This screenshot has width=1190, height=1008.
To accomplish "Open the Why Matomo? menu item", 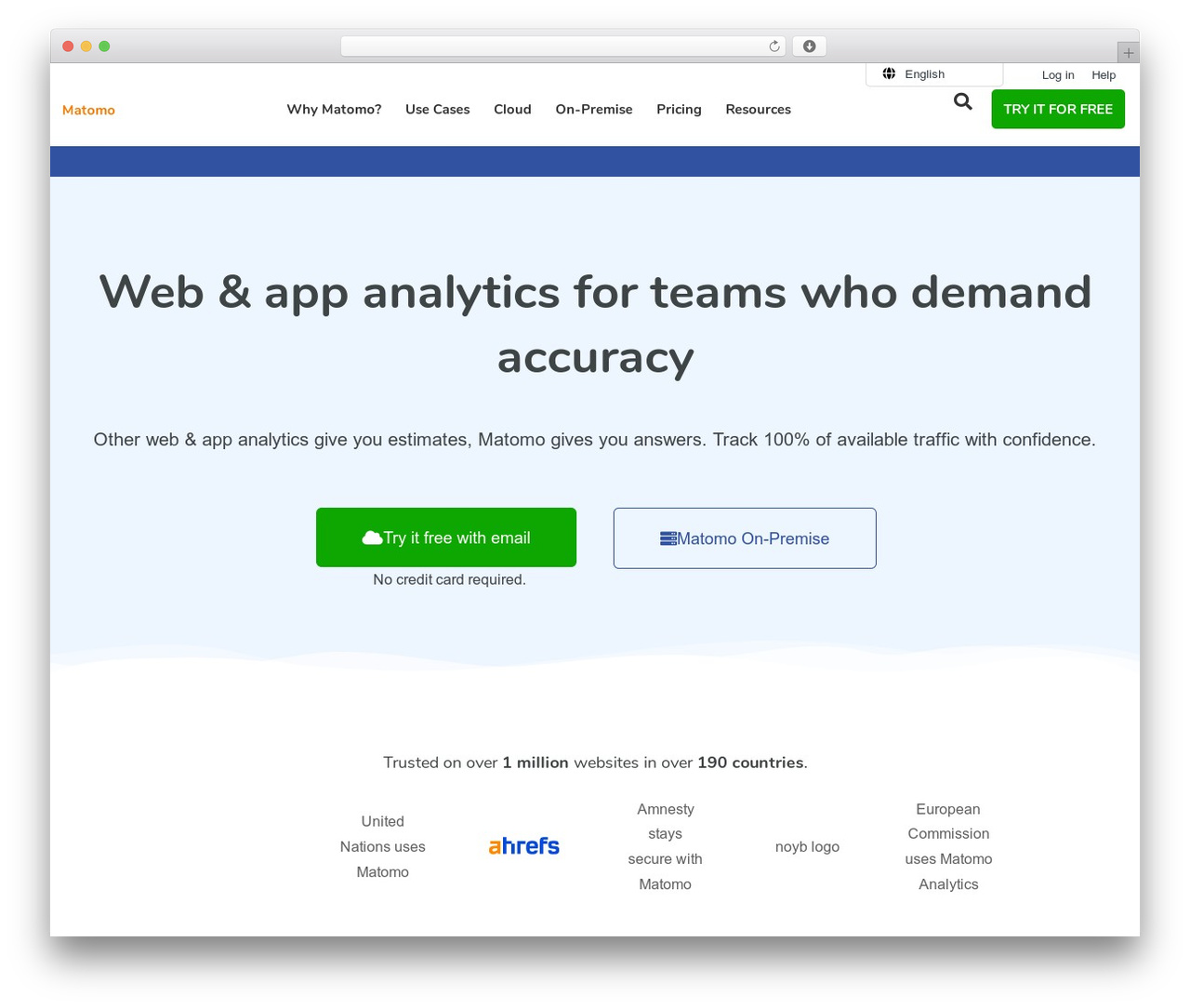I will coord(334,109).
